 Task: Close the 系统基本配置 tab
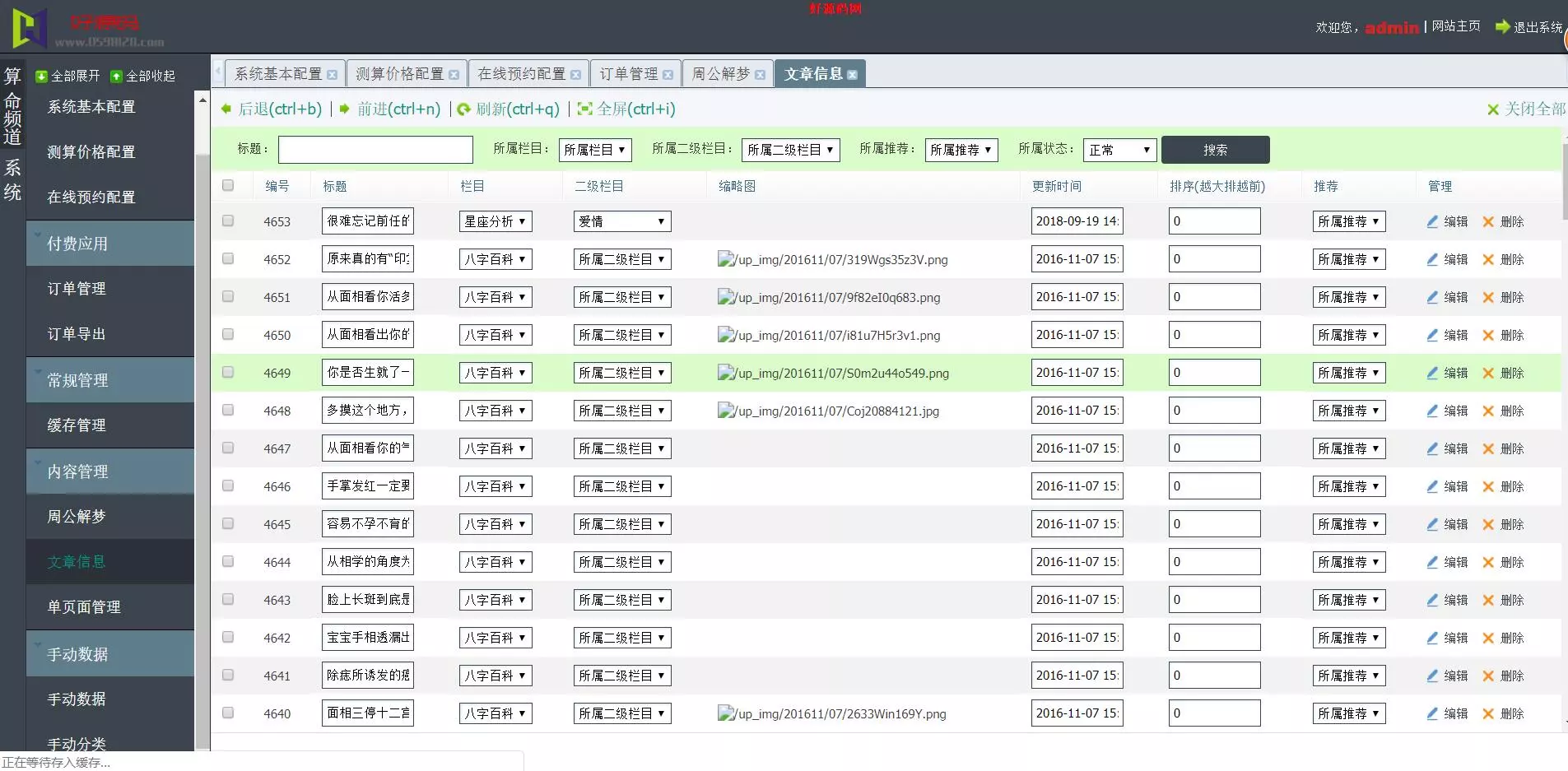tap(332, 75)
